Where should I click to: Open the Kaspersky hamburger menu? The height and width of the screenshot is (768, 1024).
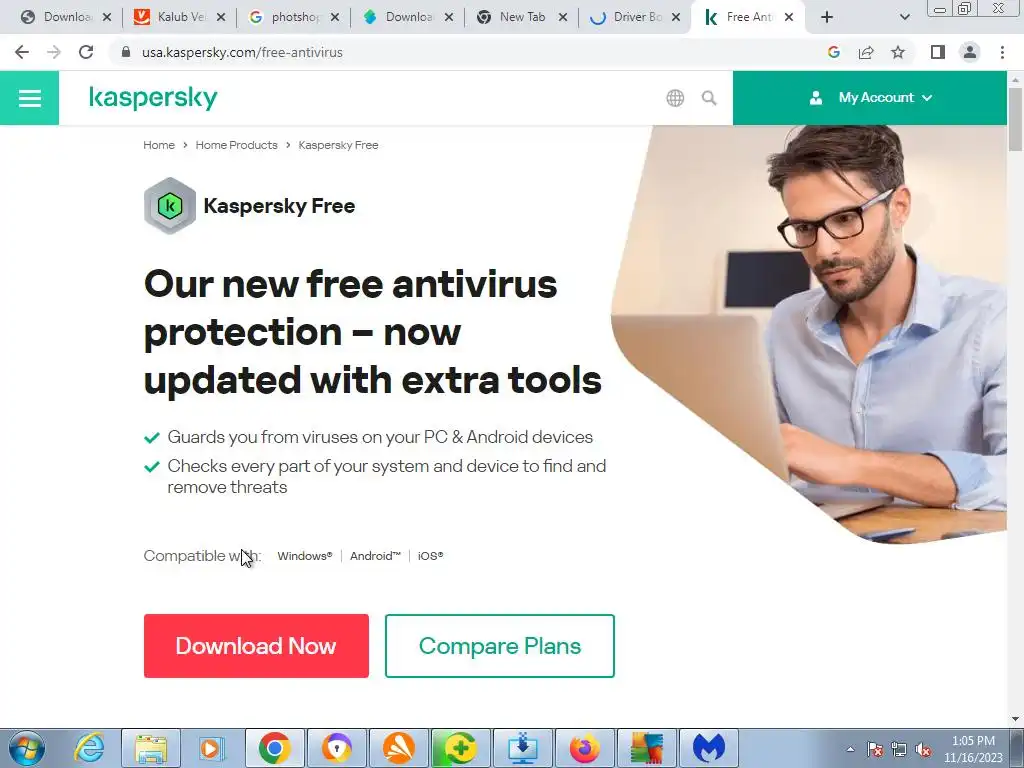click(29, 98)
